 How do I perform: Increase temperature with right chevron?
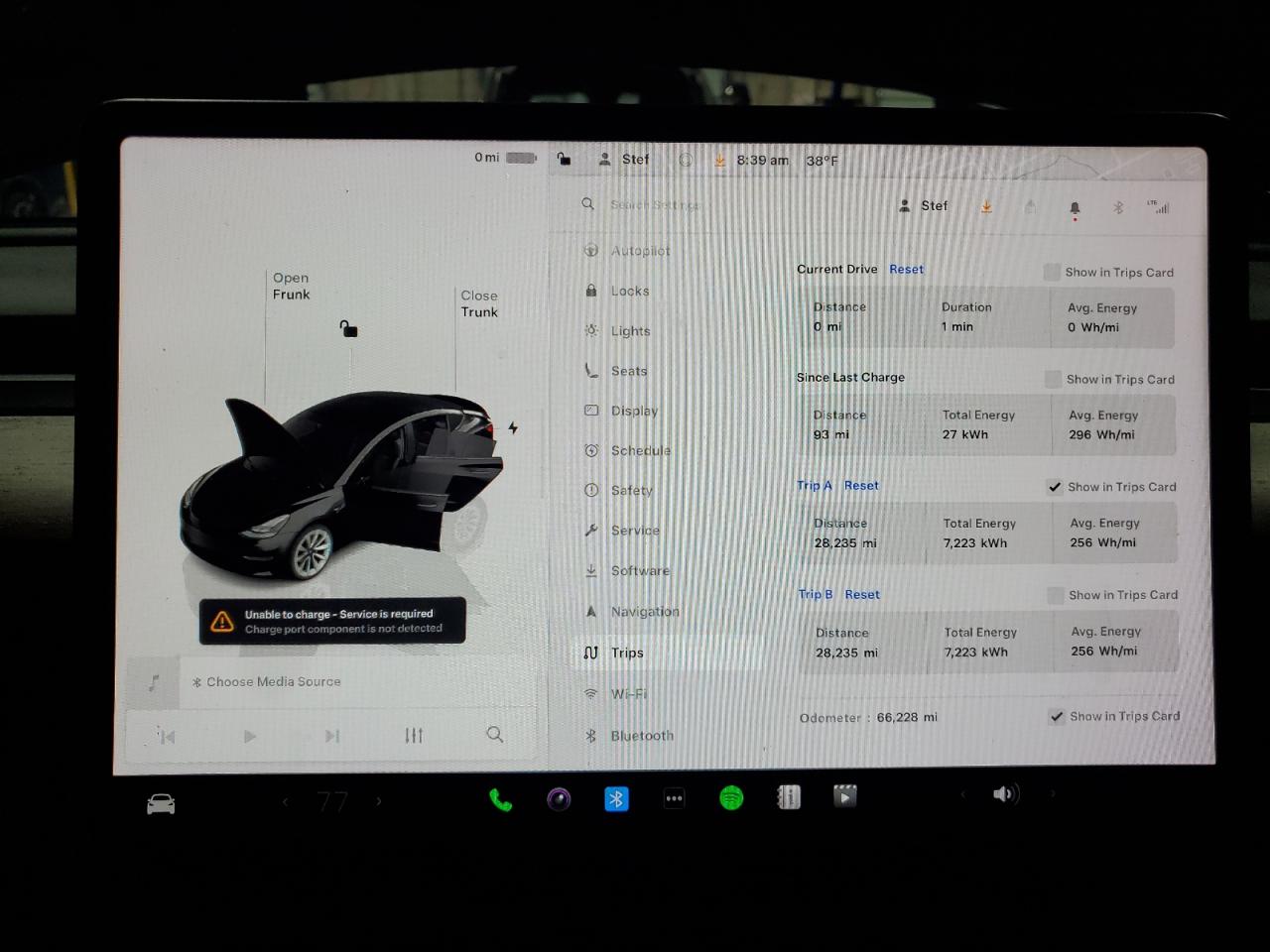(378, 801)
